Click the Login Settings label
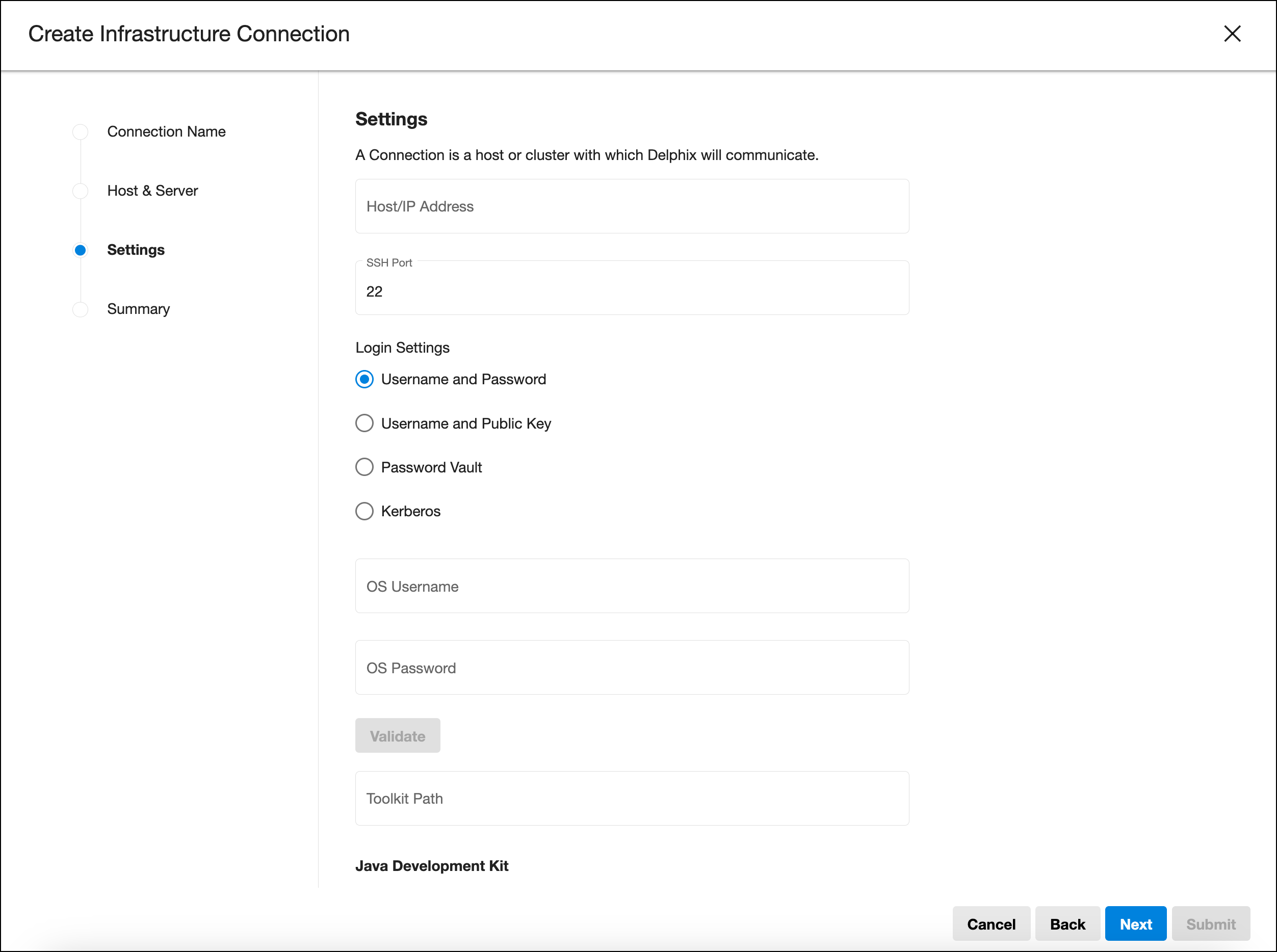 [x=402, y=348]
